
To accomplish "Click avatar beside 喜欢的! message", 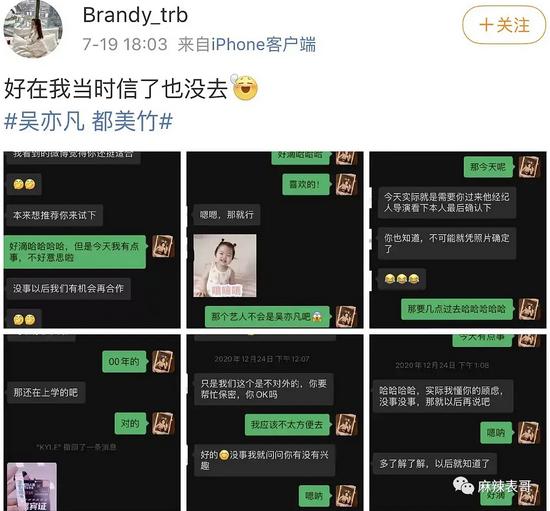I will click(346, 184).
